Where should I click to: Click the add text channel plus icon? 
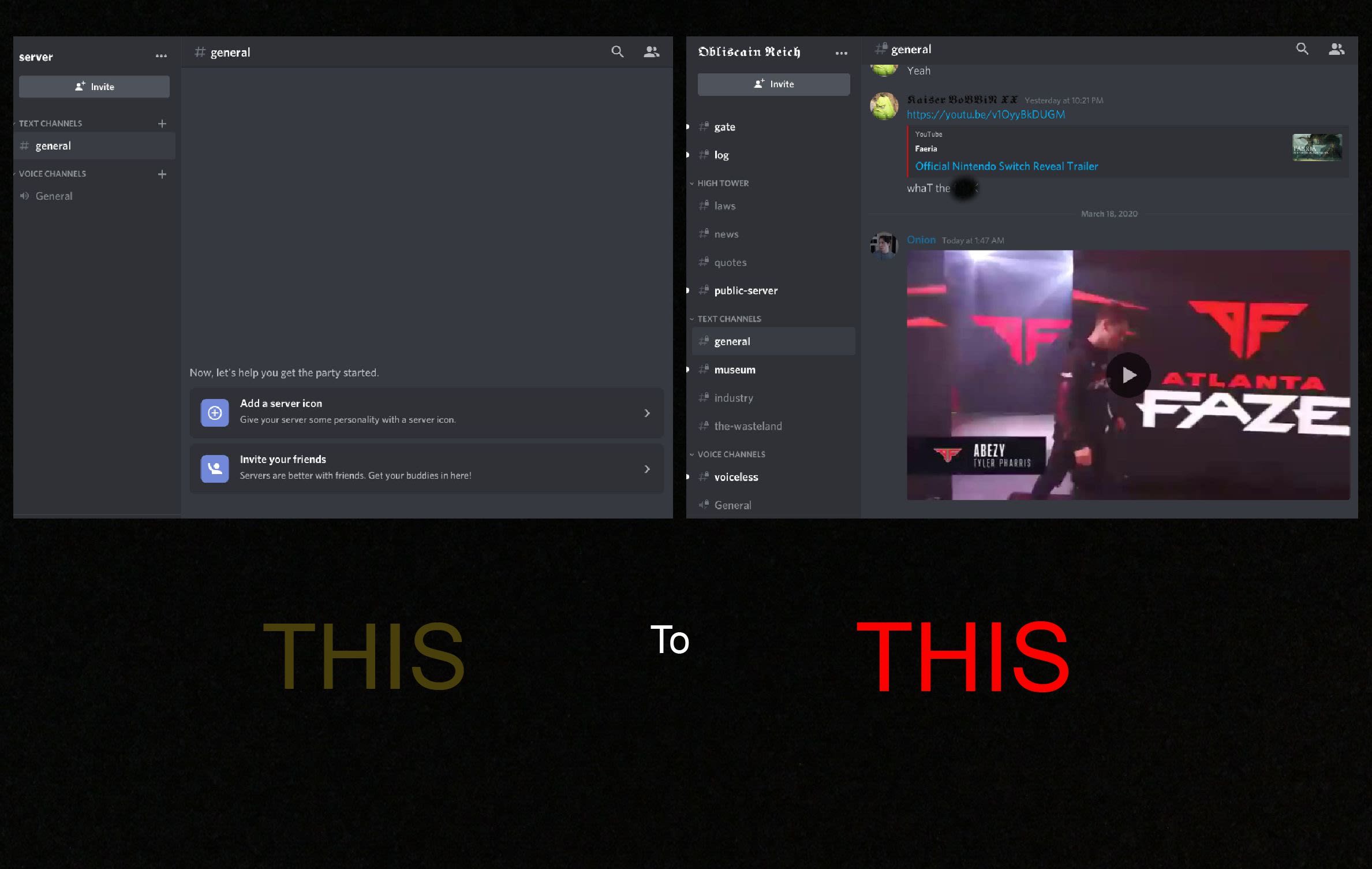161,123
